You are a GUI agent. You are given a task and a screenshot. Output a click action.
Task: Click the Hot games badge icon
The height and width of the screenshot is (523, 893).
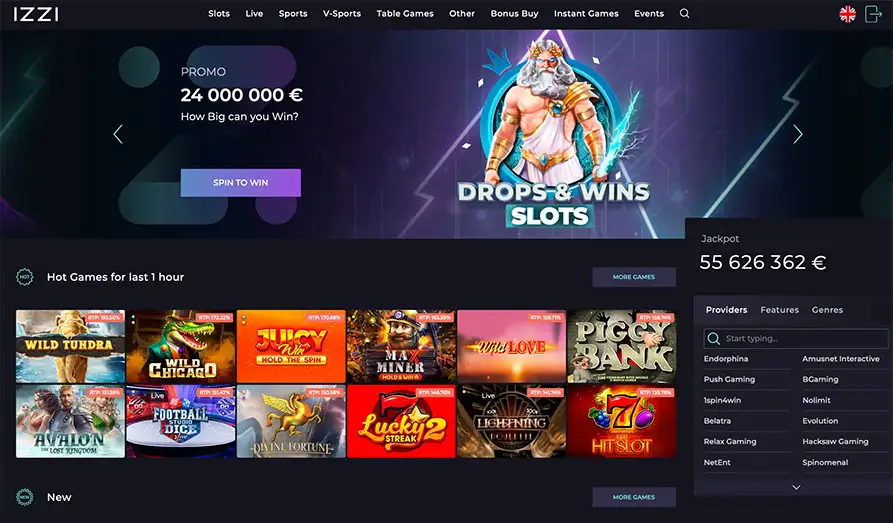(x=24, y=277)
